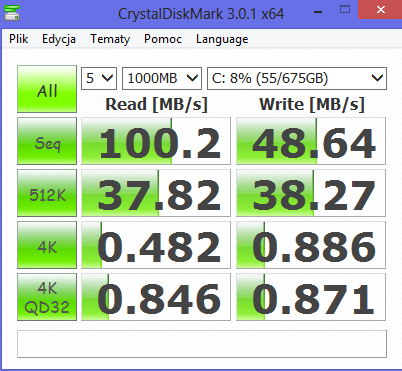Screen dimensions: 402x371
Task: Start the 4K benchmark test
Action: [47, 245]
